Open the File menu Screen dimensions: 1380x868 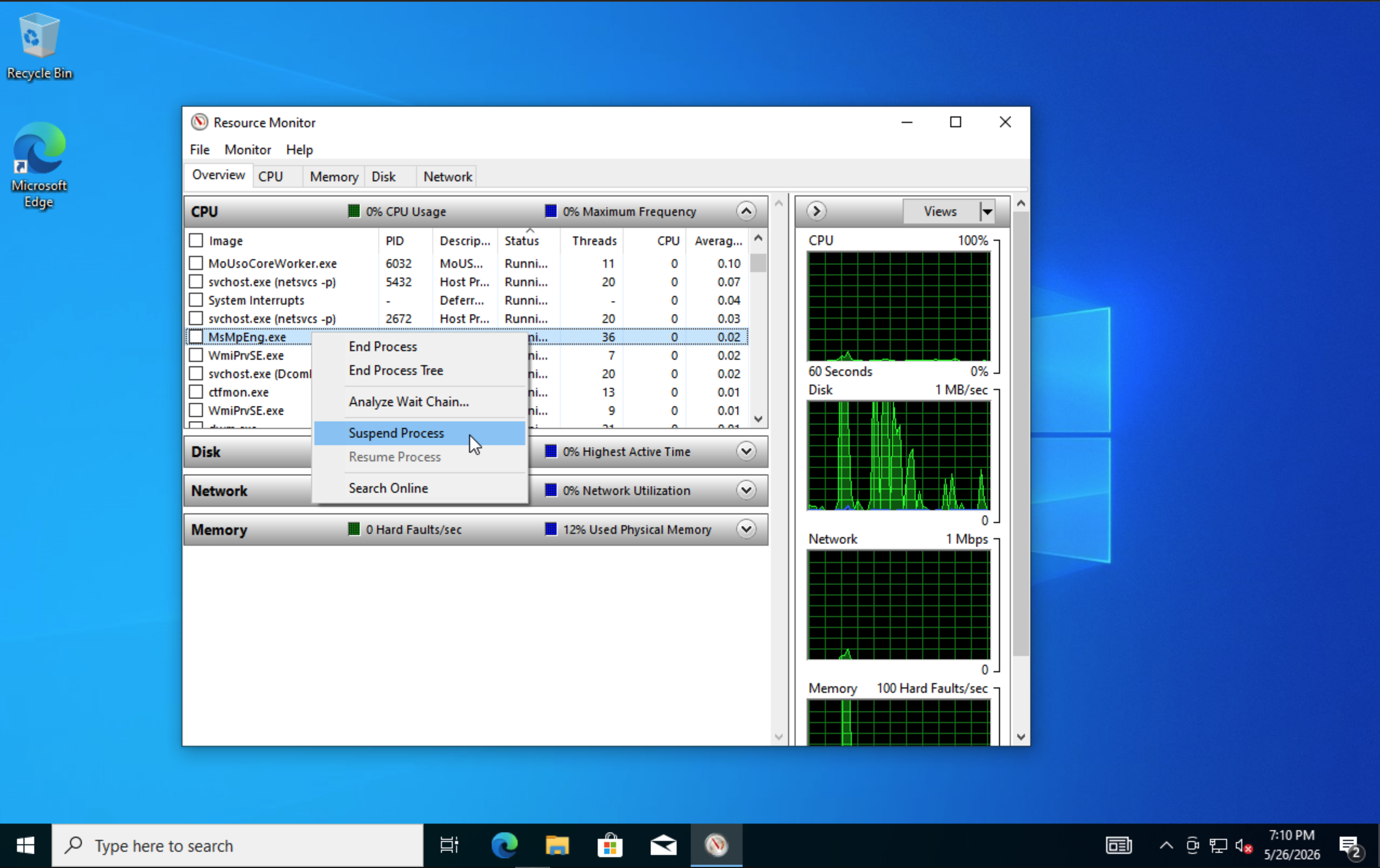pyautogui.click(x=200, y=149)
